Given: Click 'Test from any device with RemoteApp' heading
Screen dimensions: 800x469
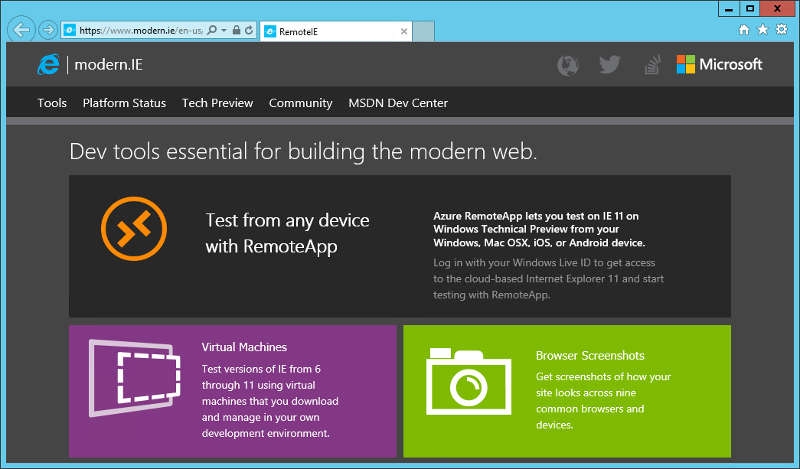Looking at the screenshot, I should [x=287, y=233].
